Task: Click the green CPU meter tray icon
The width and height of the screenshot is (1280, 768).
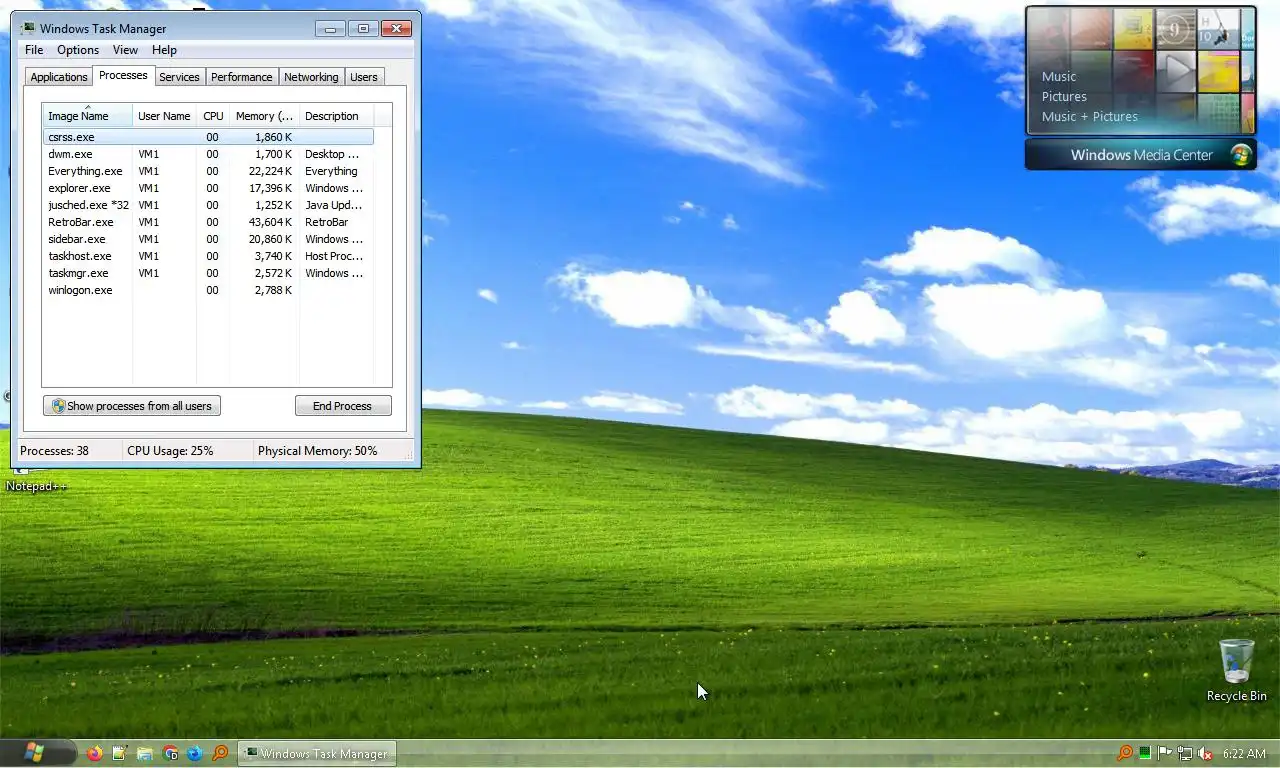Action: coord(1145,753)
